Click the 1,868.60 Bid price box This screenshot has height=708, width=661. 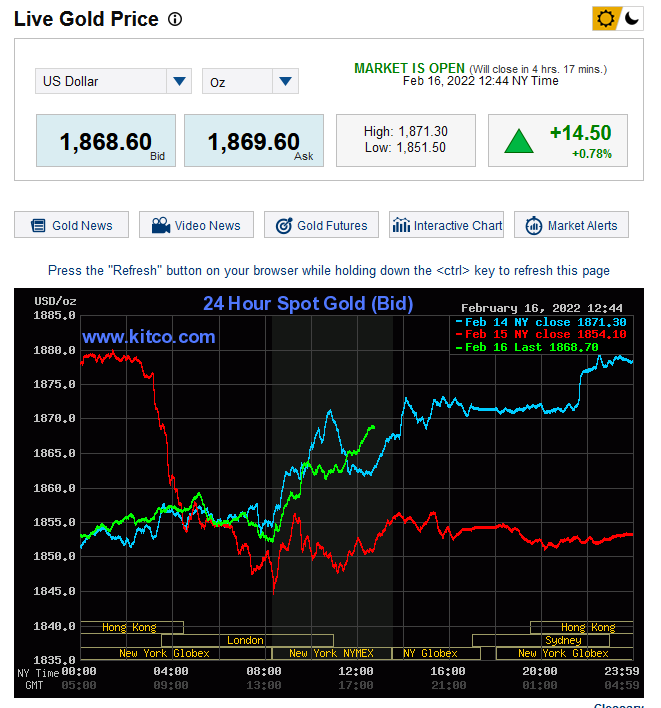[x=106, y=141]
